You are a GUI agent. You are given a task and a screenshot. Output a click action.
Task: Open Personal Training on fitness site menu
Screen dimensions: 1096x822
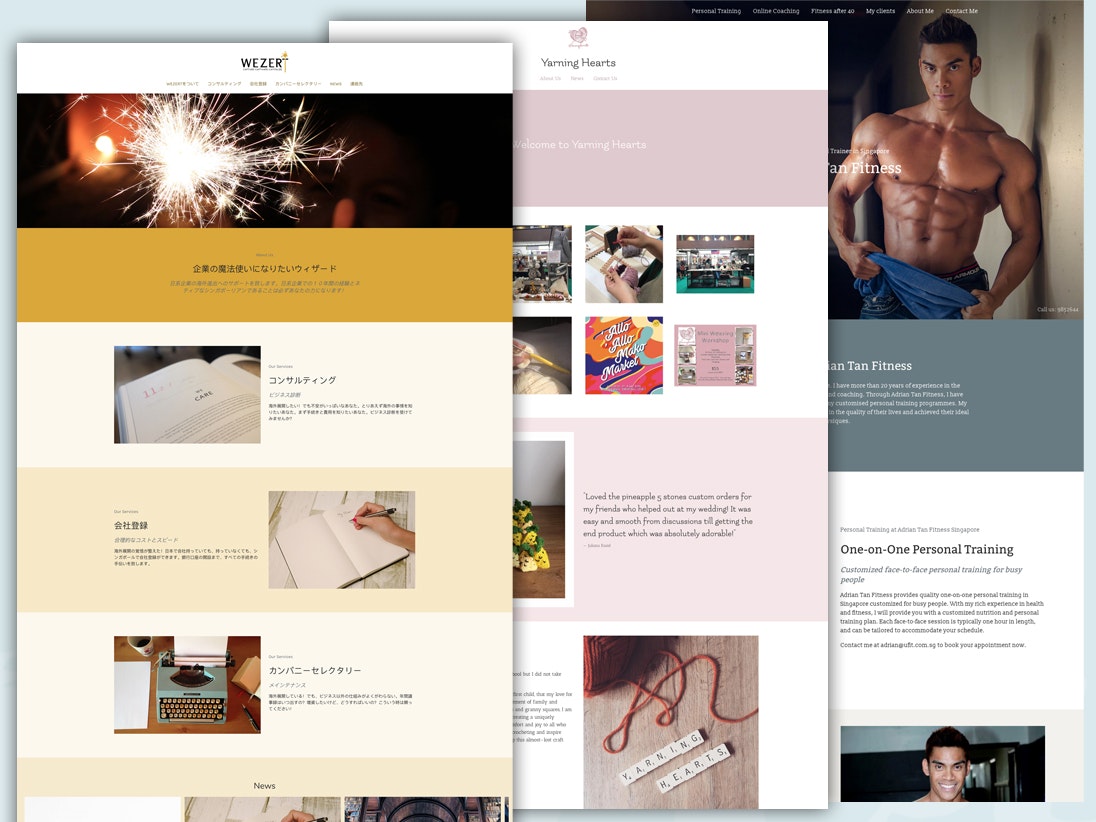coord(716,11)
